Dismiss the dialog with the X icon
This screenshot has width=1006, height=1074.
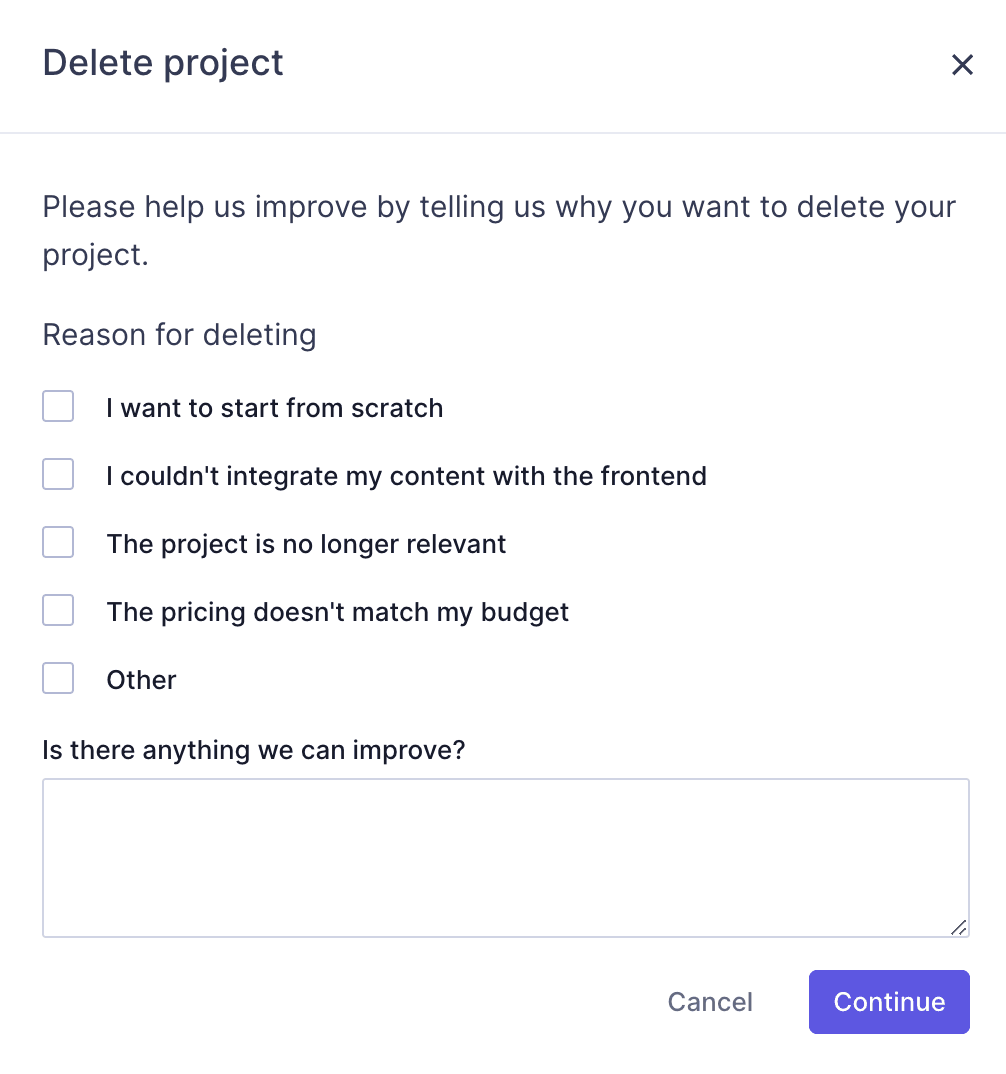pos(962,64)
